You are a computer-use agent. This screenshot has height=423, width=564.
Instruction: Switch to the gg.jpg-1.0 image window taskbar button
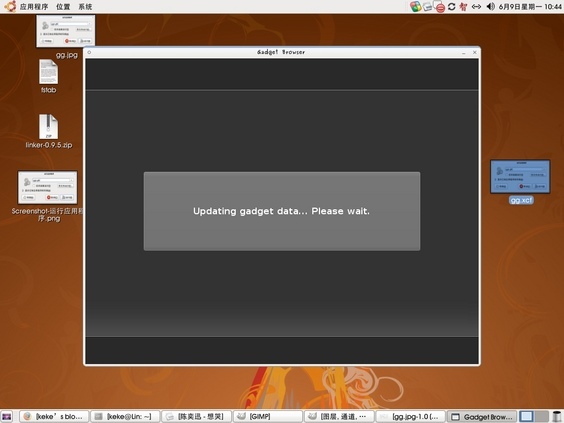point(410,417)
